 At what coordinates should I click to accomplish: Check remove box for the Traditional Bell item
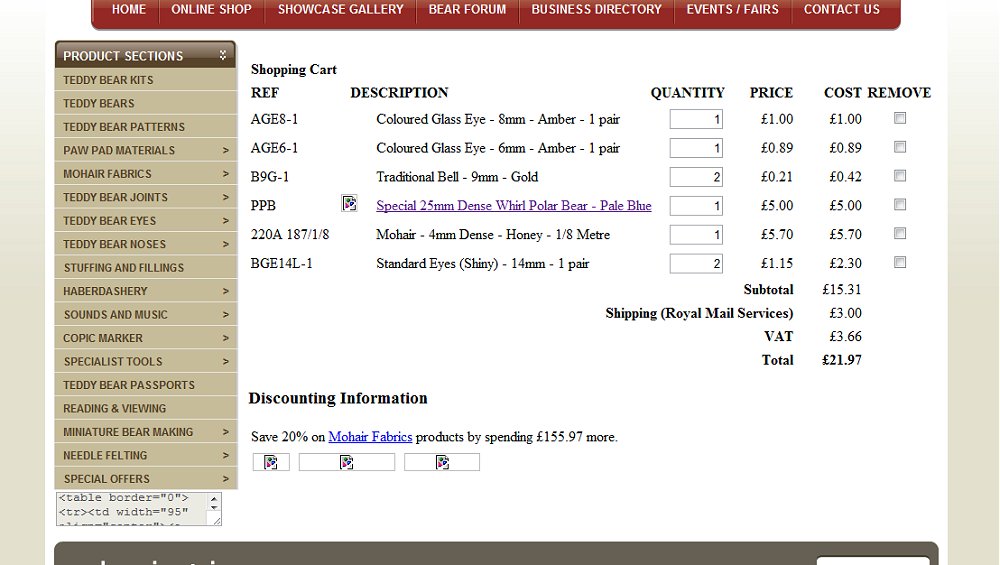pos(900,176)
